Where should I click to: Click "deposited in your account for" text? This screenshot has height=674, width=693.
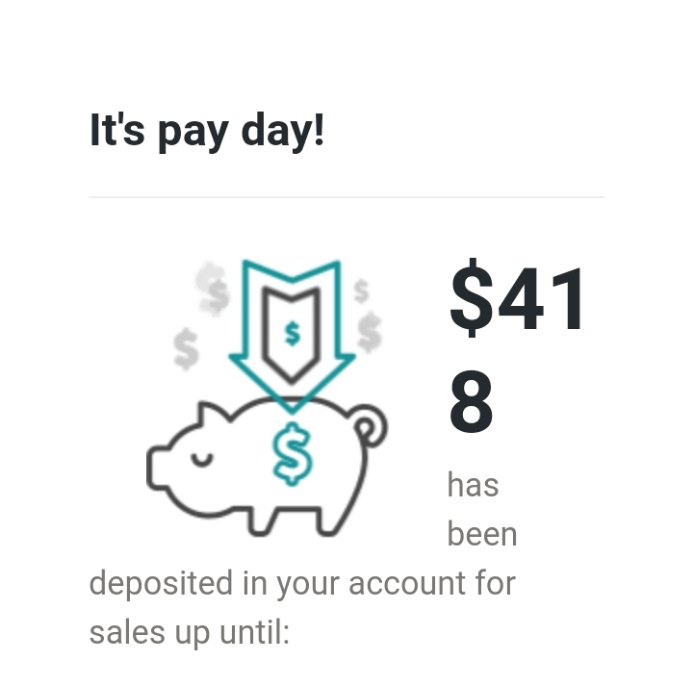pos(301,582)
